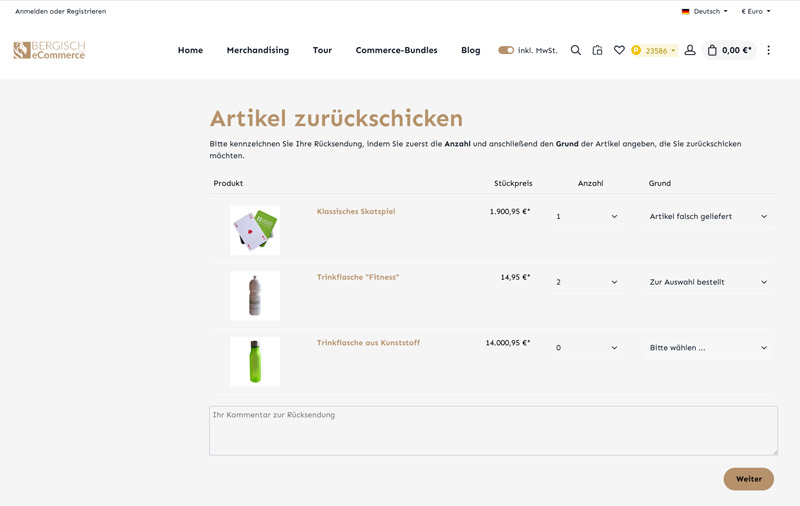Expand reason dropdown for Trinkflasche "Fitness"
800x506 pixels.
[x=708, y=282]
